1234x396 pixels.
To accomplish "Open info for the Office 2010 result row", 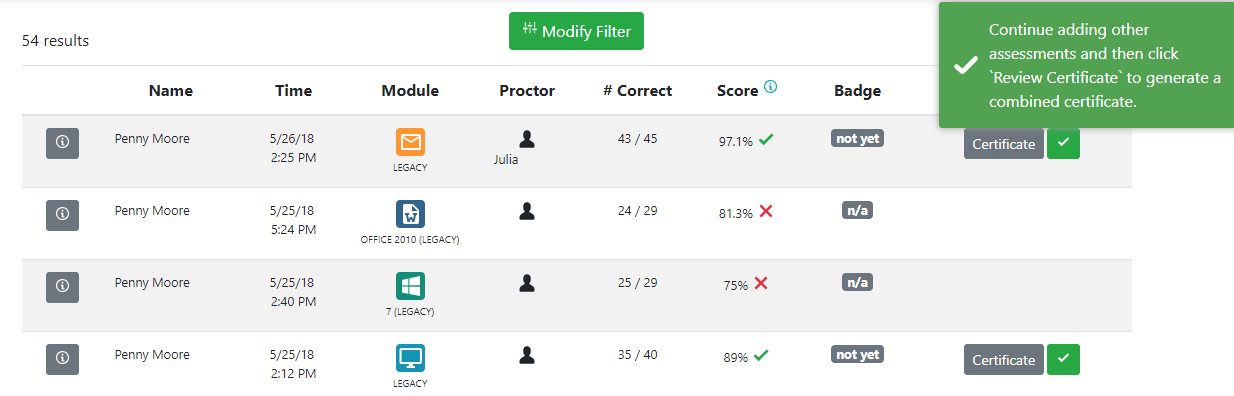I will [x=62, y=214].
